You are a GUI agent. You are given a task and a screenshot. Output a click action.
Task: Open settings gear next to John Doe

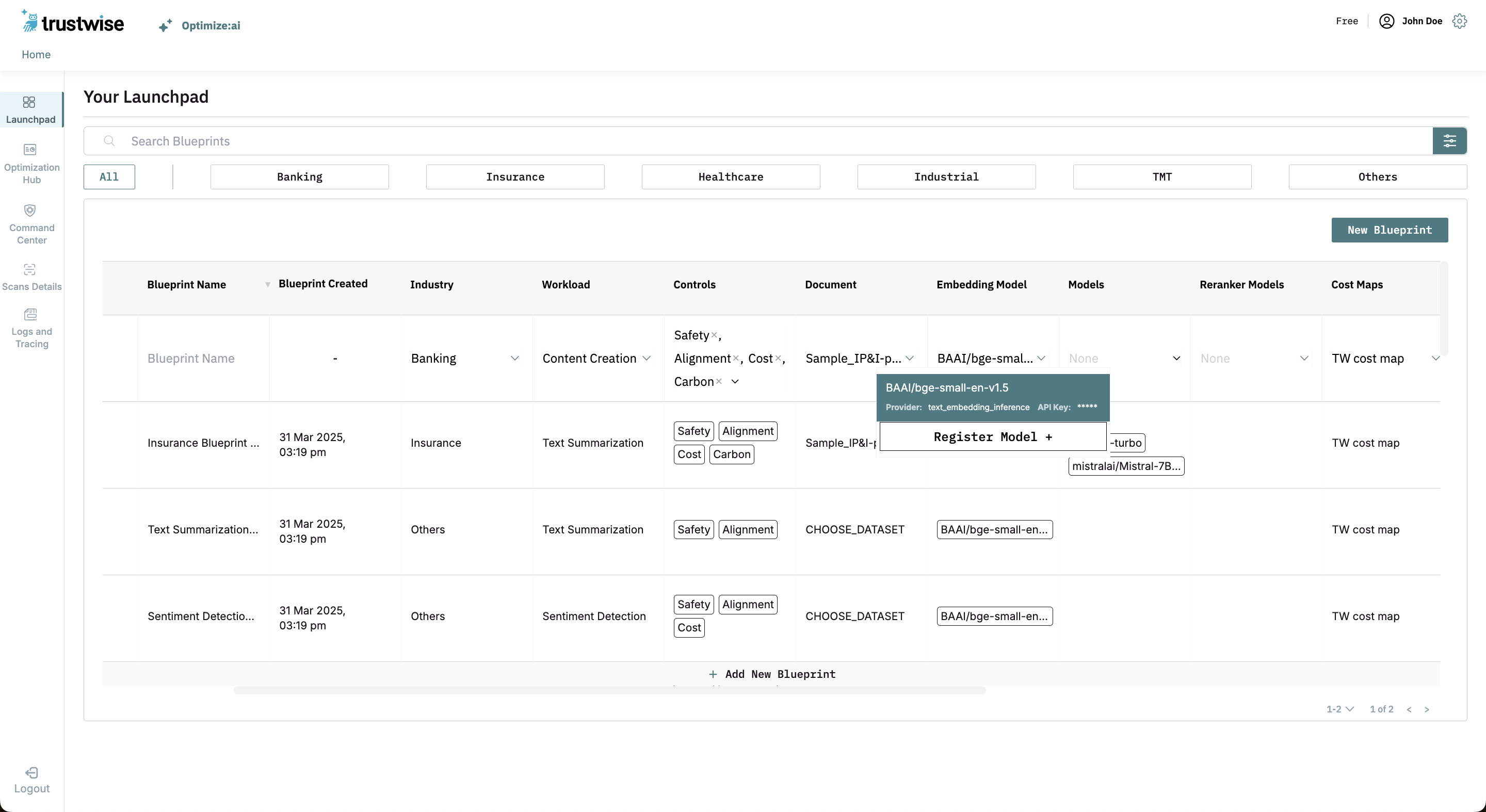click(x=1460, y=21)
